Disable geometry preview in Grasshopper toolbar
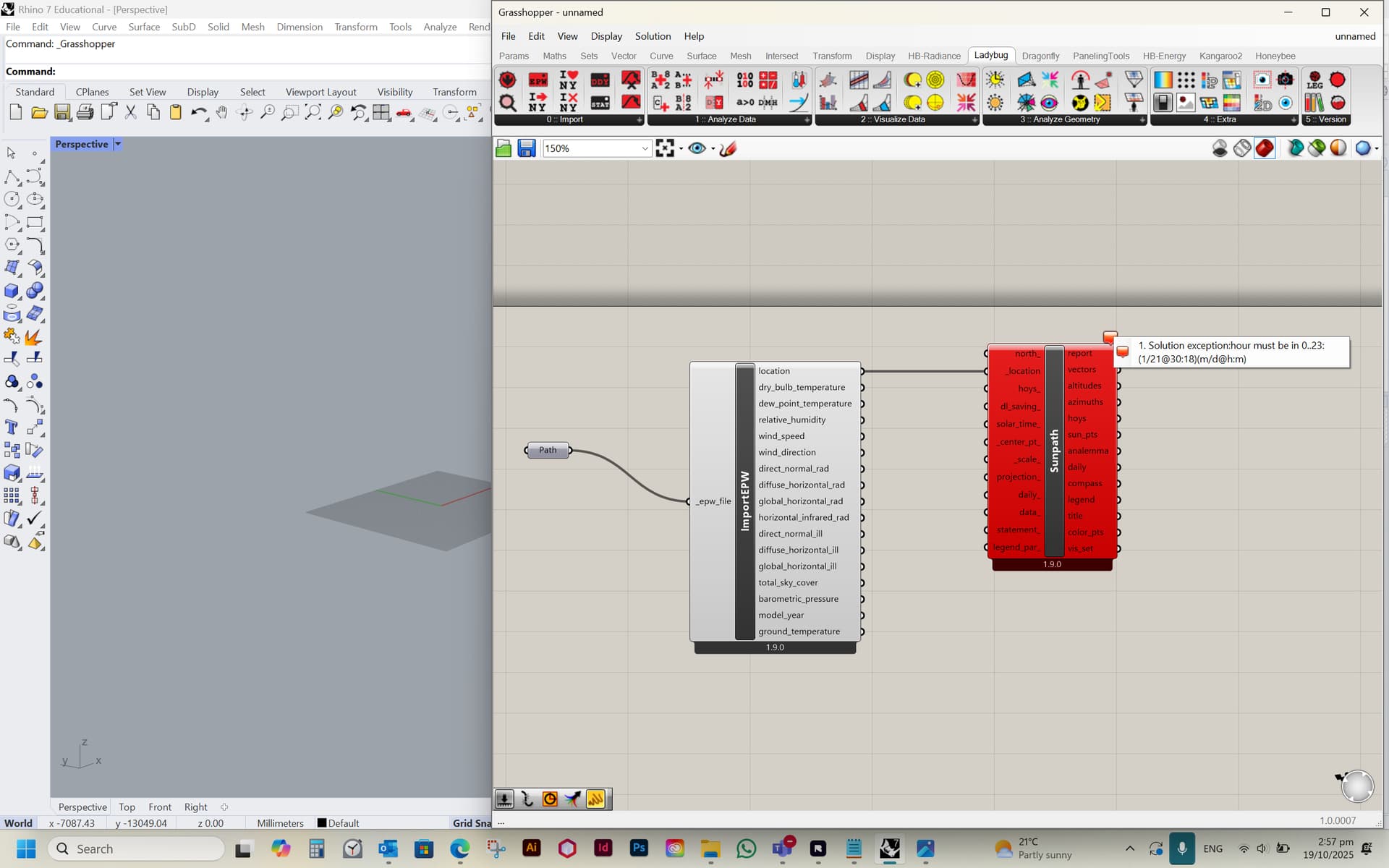1389x868 pixels. (1220, 148)
